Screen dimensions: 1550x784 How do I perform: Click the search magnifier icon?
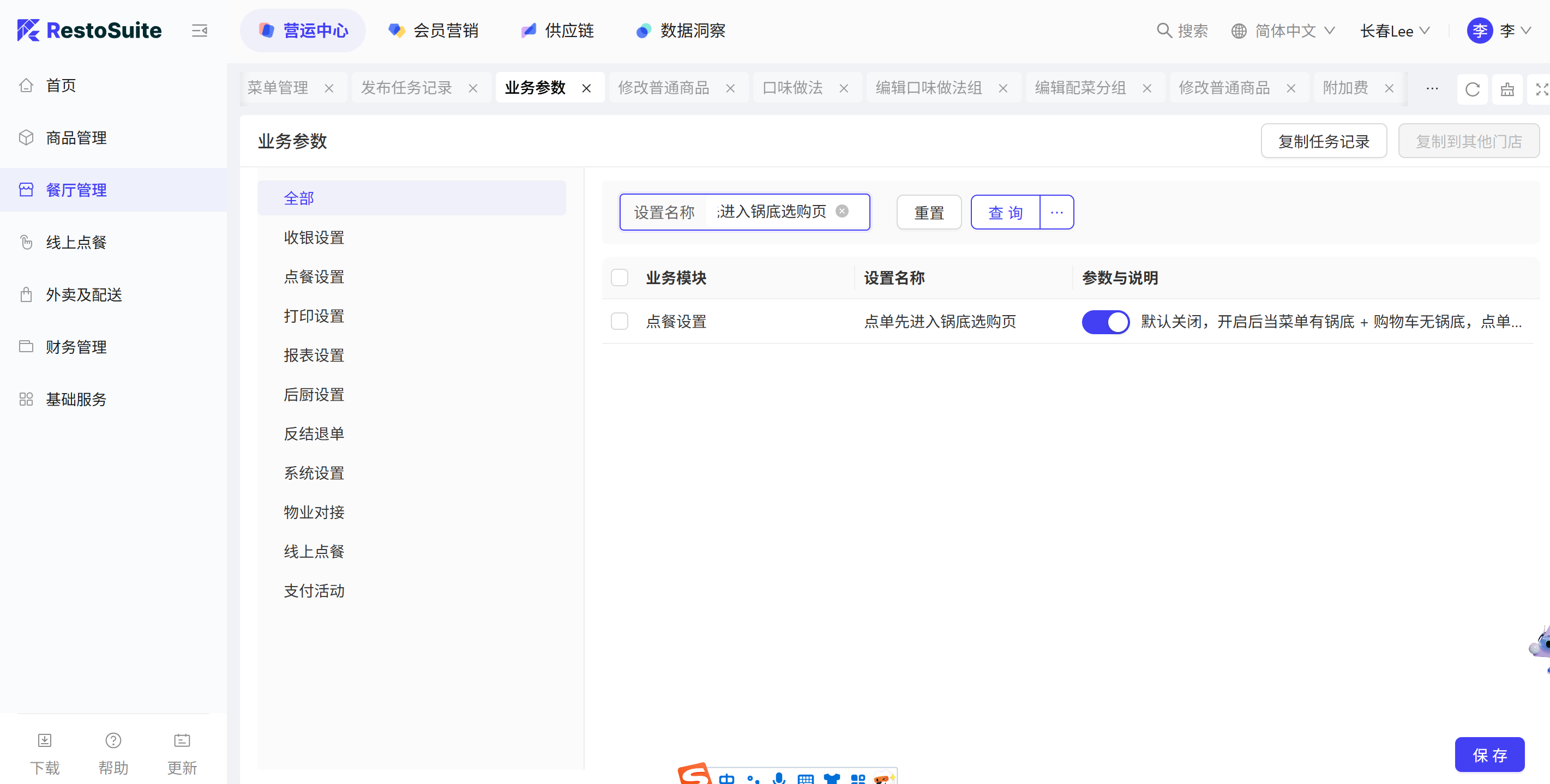[x=1164, y=30]
